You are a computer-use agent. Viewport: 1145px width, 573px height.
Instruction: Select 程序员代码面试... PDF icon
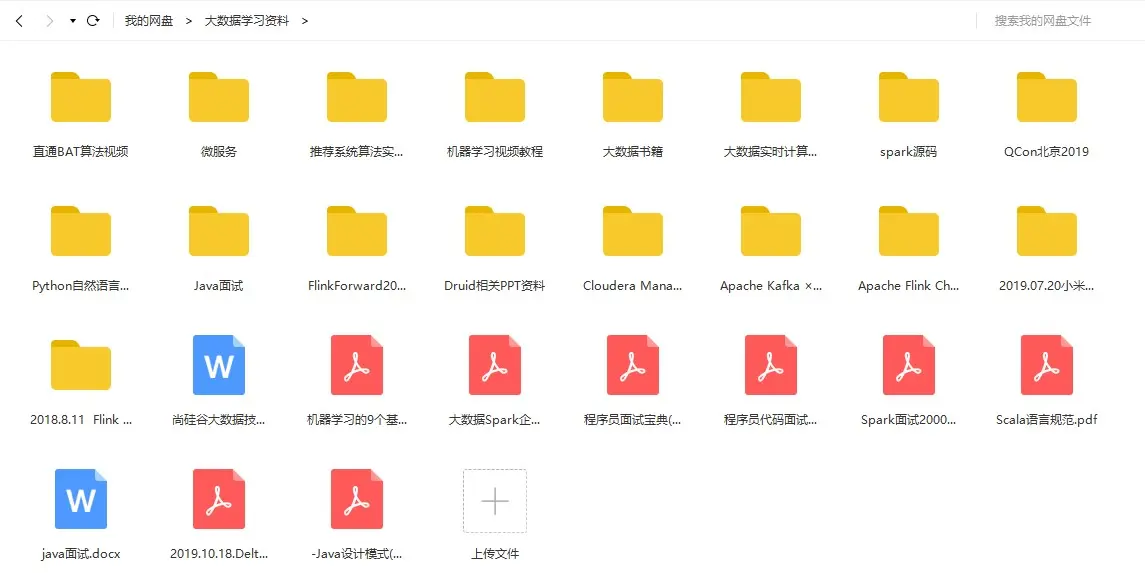click(770, 365)
